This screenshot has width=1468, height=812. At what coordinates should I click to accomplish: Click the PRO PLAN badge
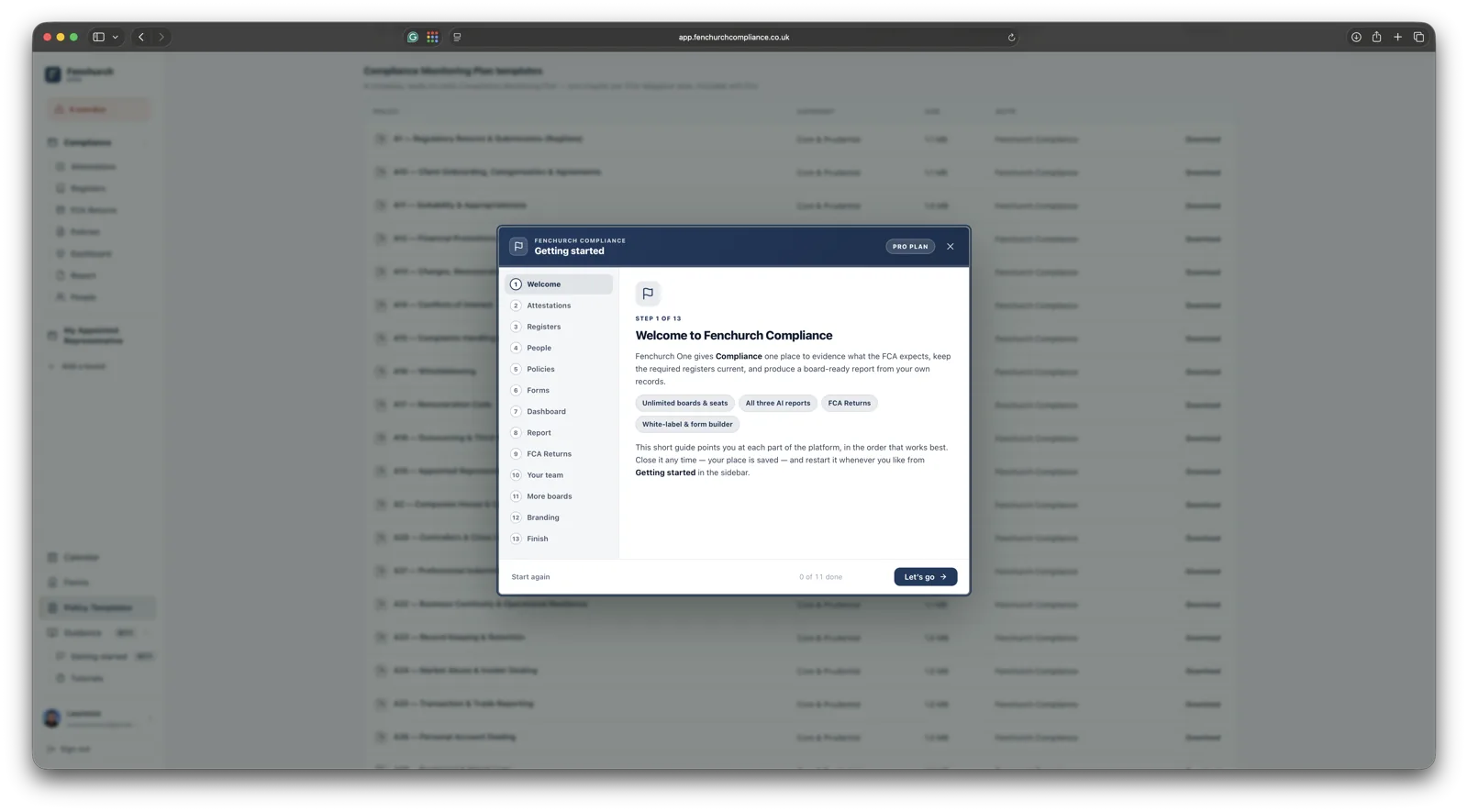[x=910, y=247]
